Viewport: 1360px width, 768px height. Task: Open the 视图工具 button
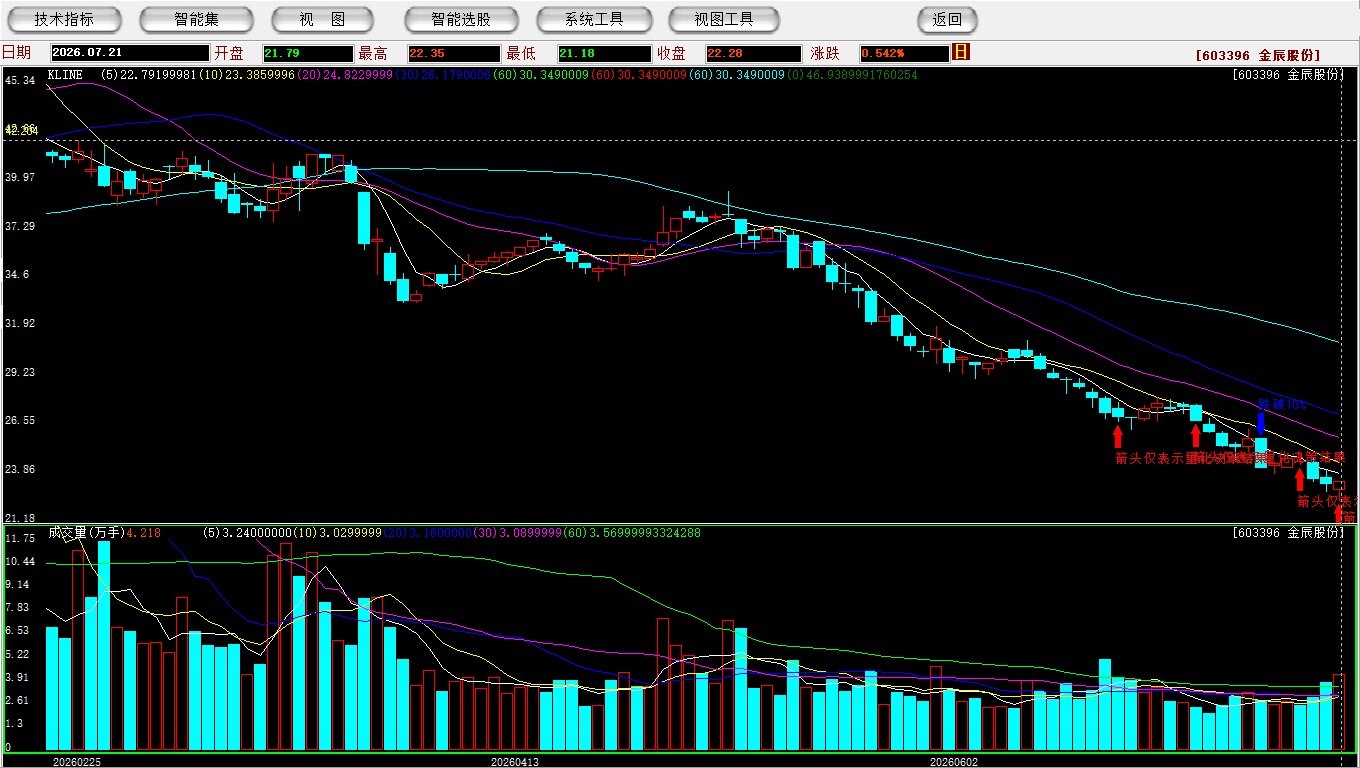click(725, 19)
